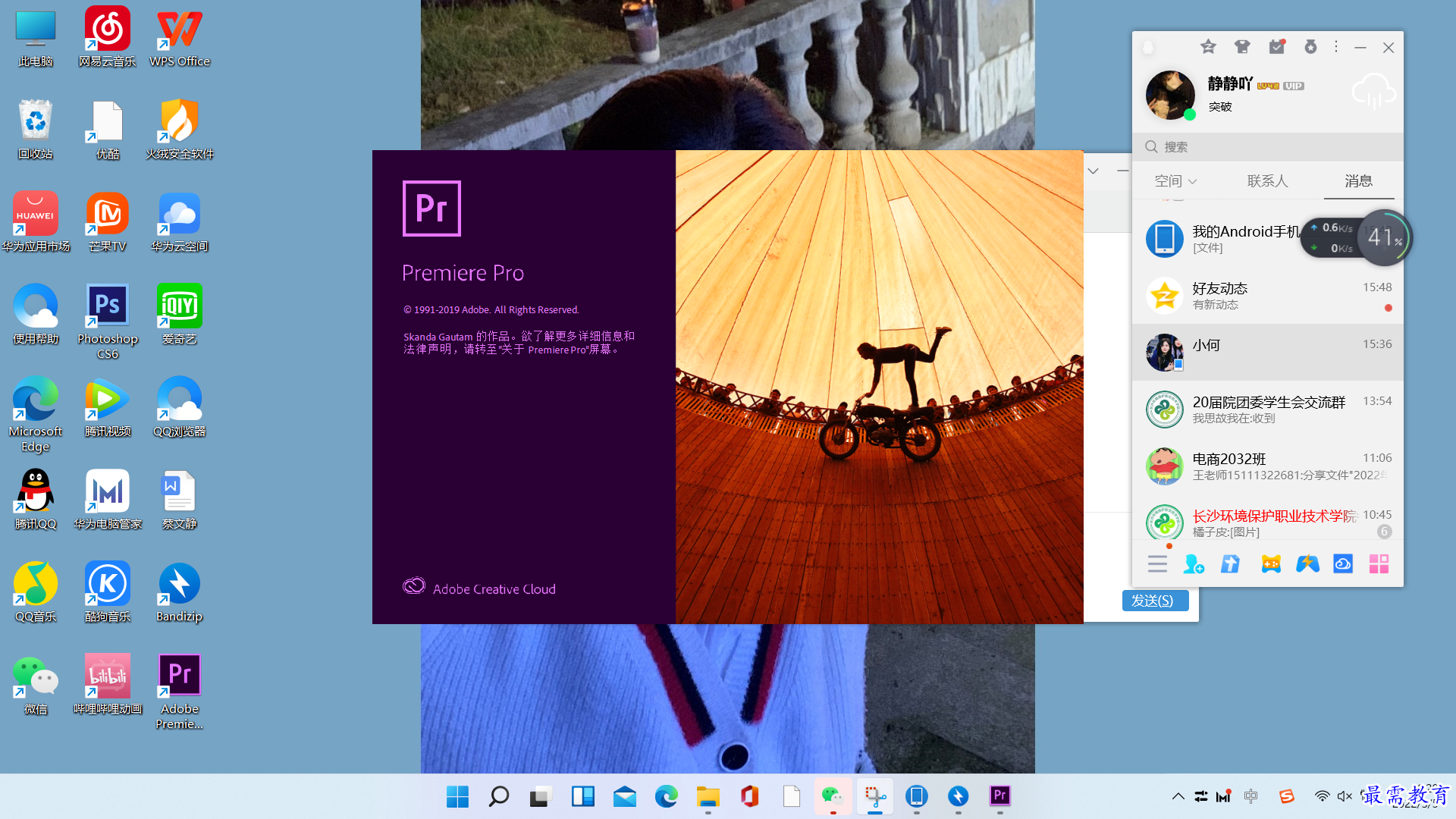This screenshot has width=1456, height=819.
Task: Open 长沙环境保护职业技术学院 group chat
Action: [x=1267, y=519]
